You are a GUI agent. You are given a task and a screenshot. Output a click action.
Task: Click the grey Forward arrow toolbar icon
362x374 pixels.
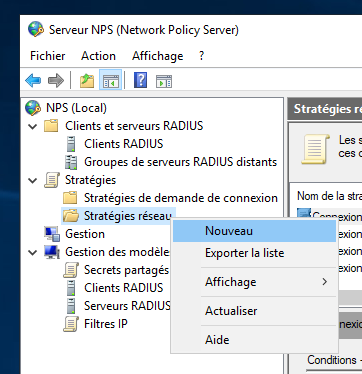56,81
